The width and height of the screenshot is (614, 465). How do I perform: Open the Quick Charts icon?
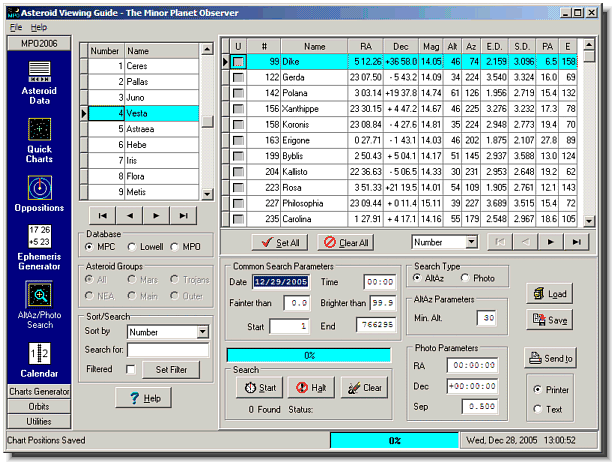[40, 129]
